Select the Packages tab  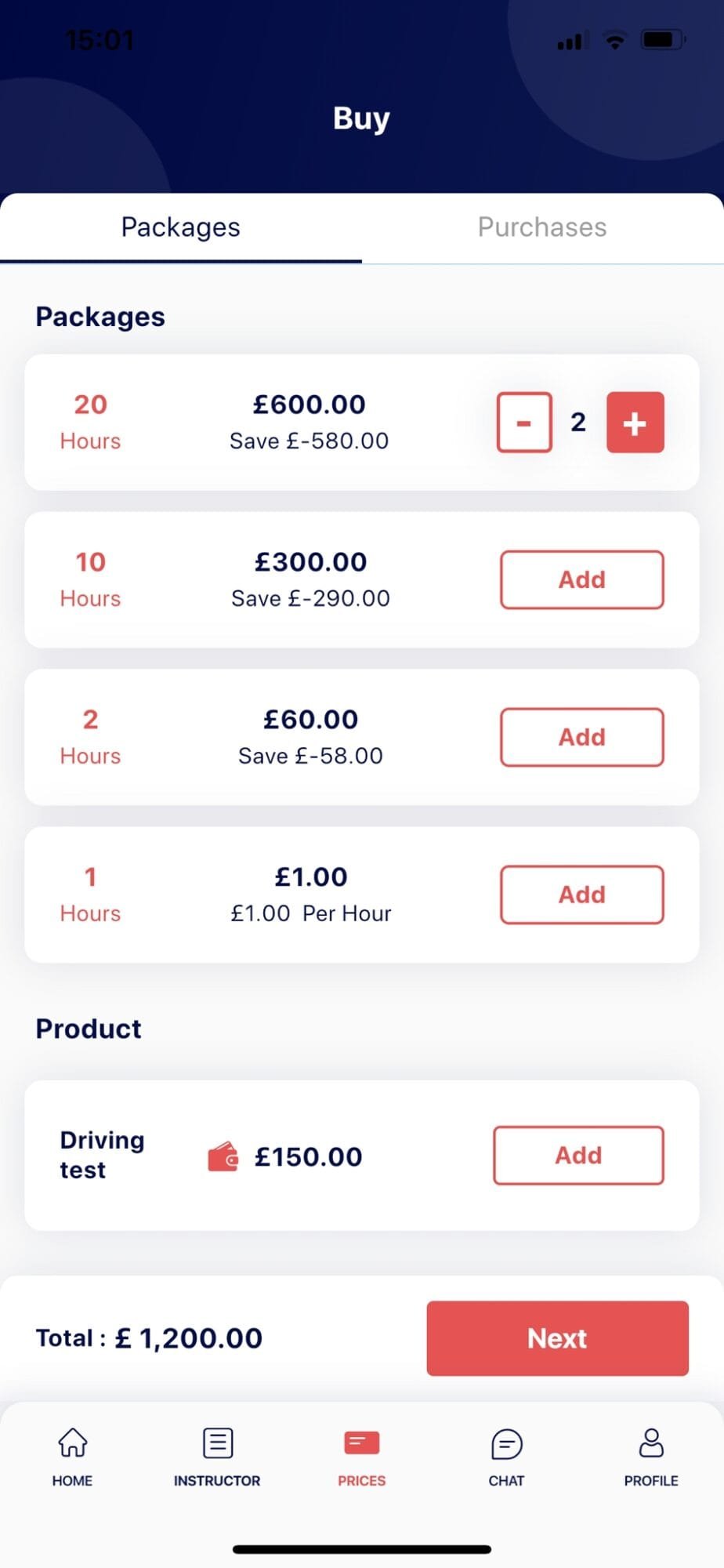180,227
